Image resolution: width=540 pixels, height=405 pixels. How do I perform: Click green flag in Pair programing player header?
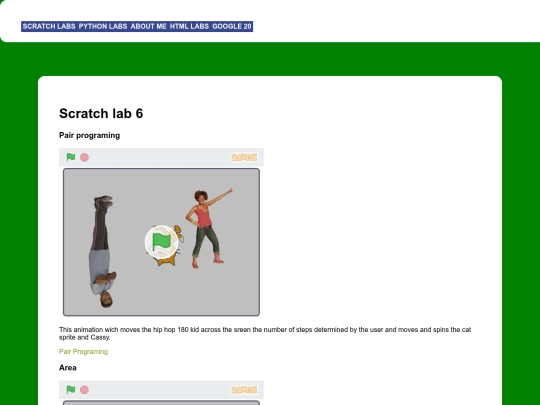point(71,157)
